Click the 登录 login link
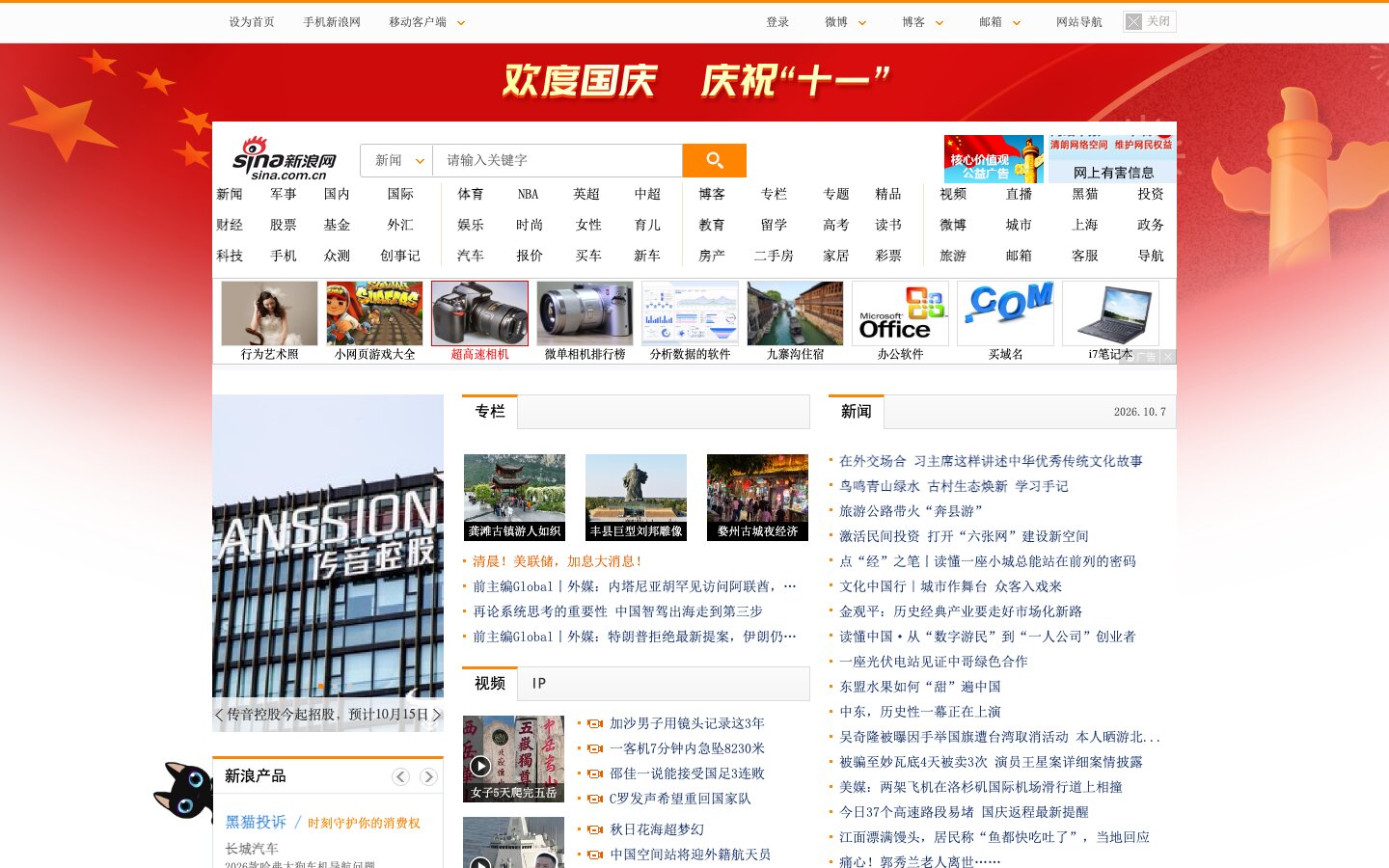1389x868 pixels. point(777,22)
